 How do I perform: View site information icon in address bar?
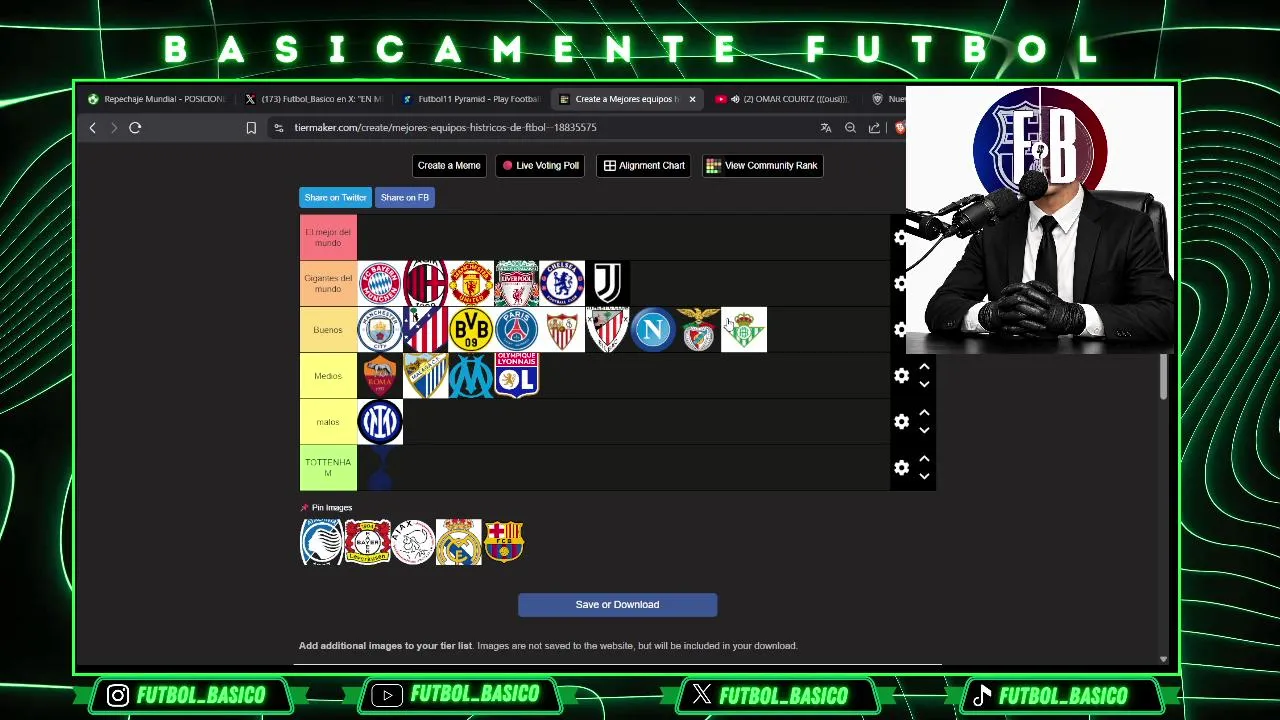(279, 128)
